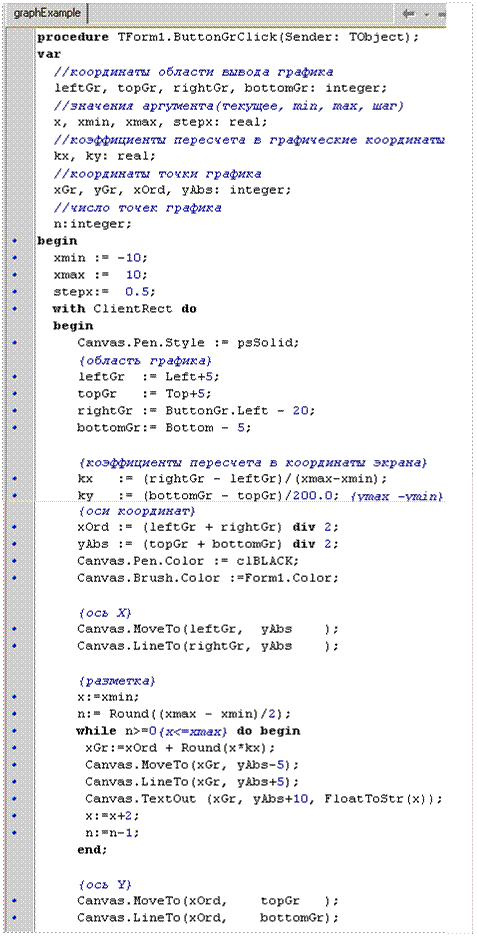Click gutter dot beside 'Canvas.Pen.Color := clBLACK;'

point(14,562)
